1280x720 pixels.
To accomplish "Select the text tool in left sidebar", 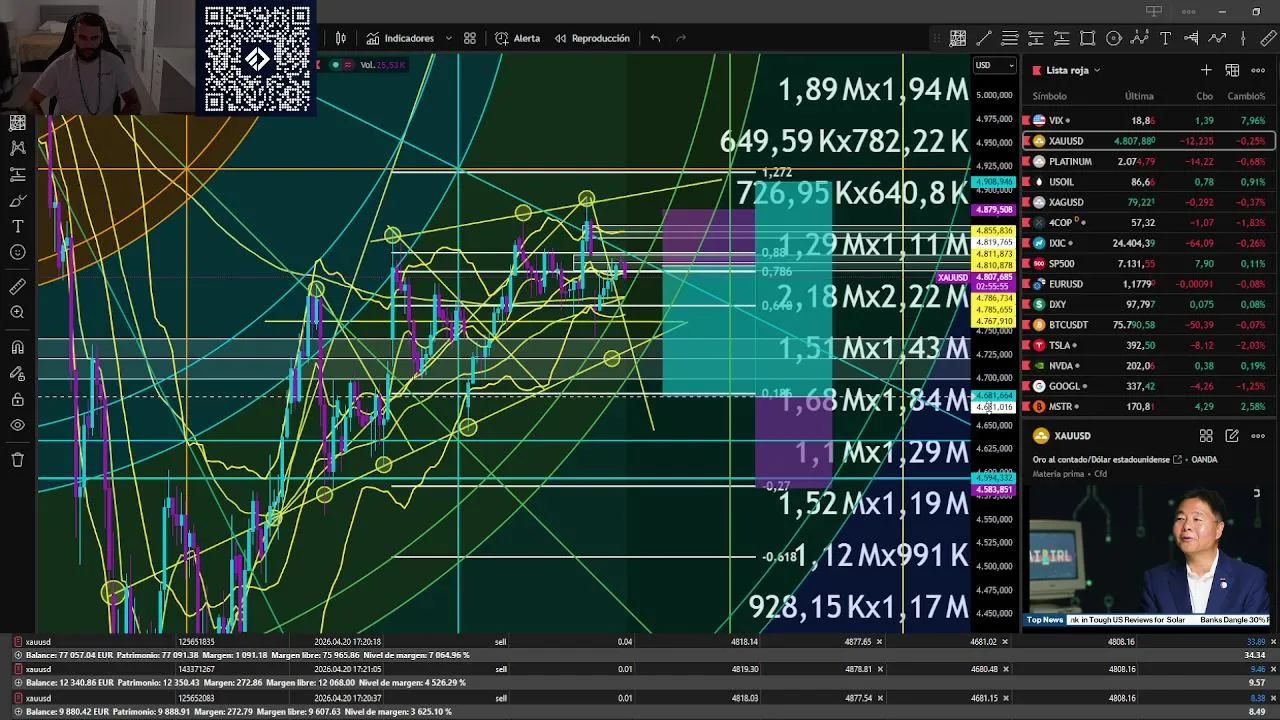I will point(17,226).
